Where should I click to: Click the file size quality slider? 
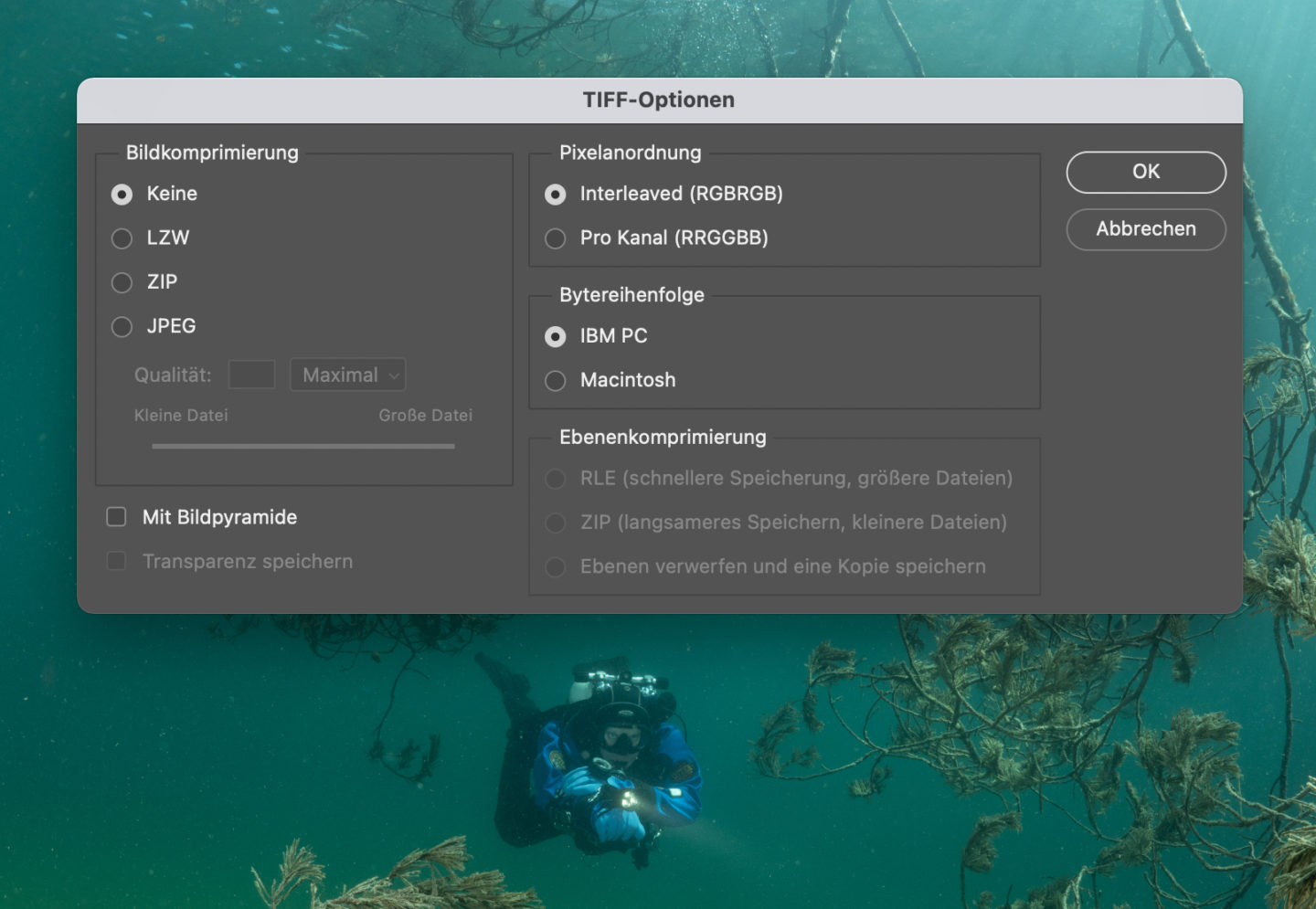303,446
